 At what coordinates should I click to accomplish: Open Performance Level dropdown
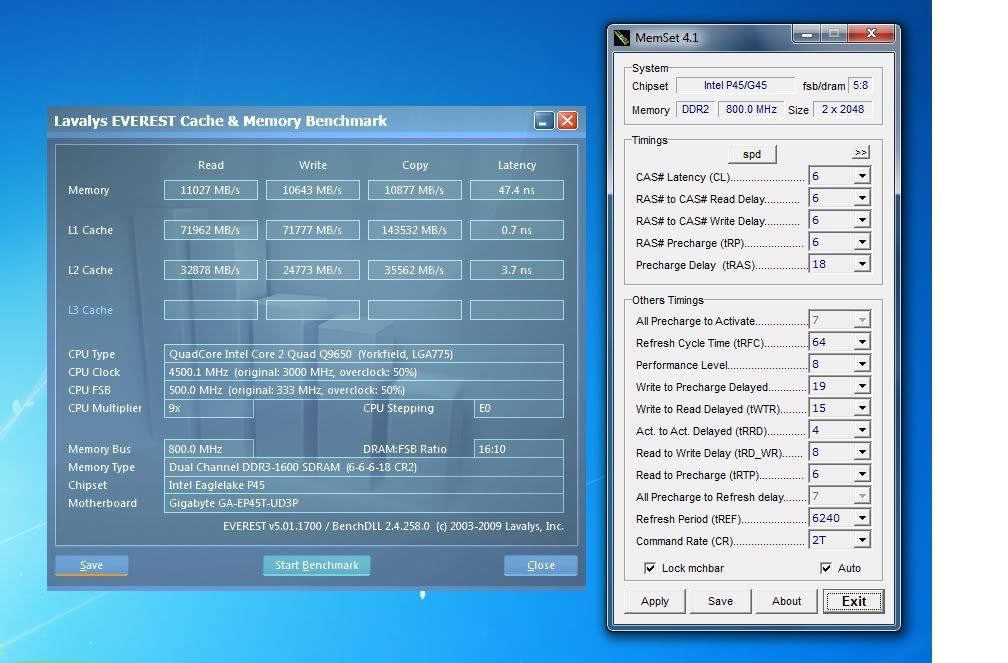(862, 364)
